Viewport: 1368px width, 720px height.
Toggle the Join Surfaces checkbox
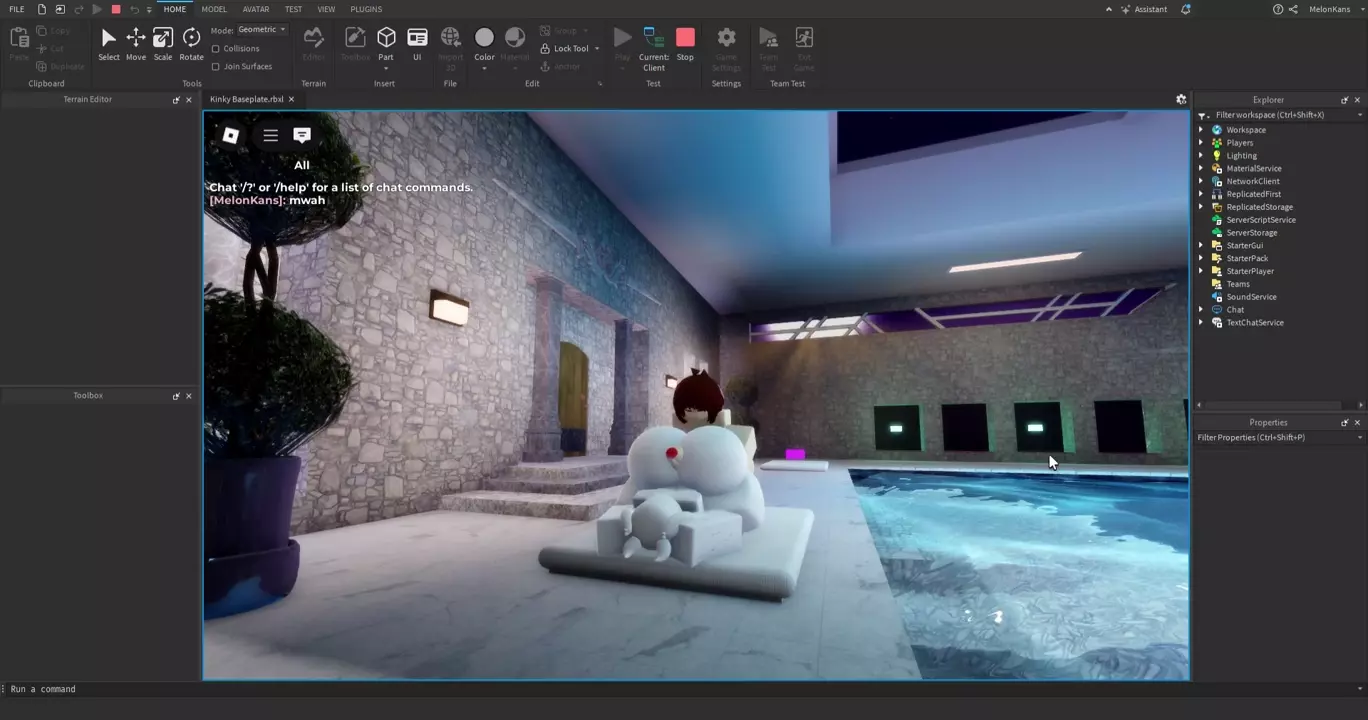pyautogui.click(x=216, y=67)
